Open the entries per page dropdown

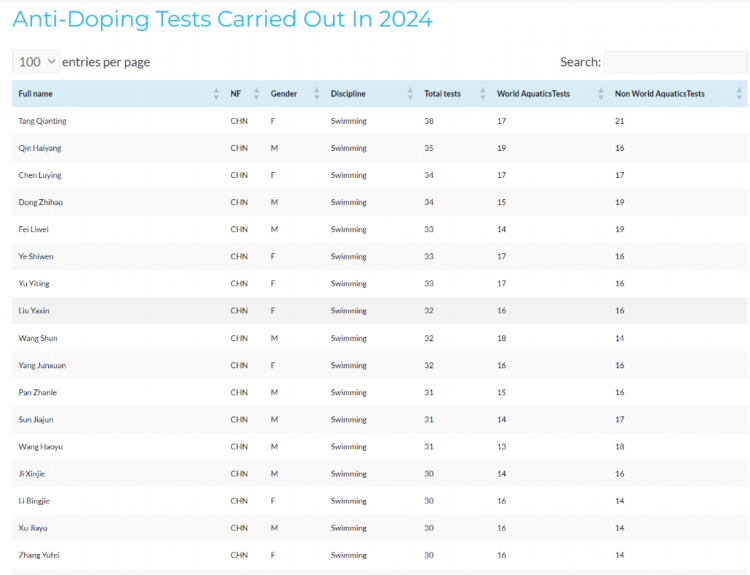[x=36, y=62]
